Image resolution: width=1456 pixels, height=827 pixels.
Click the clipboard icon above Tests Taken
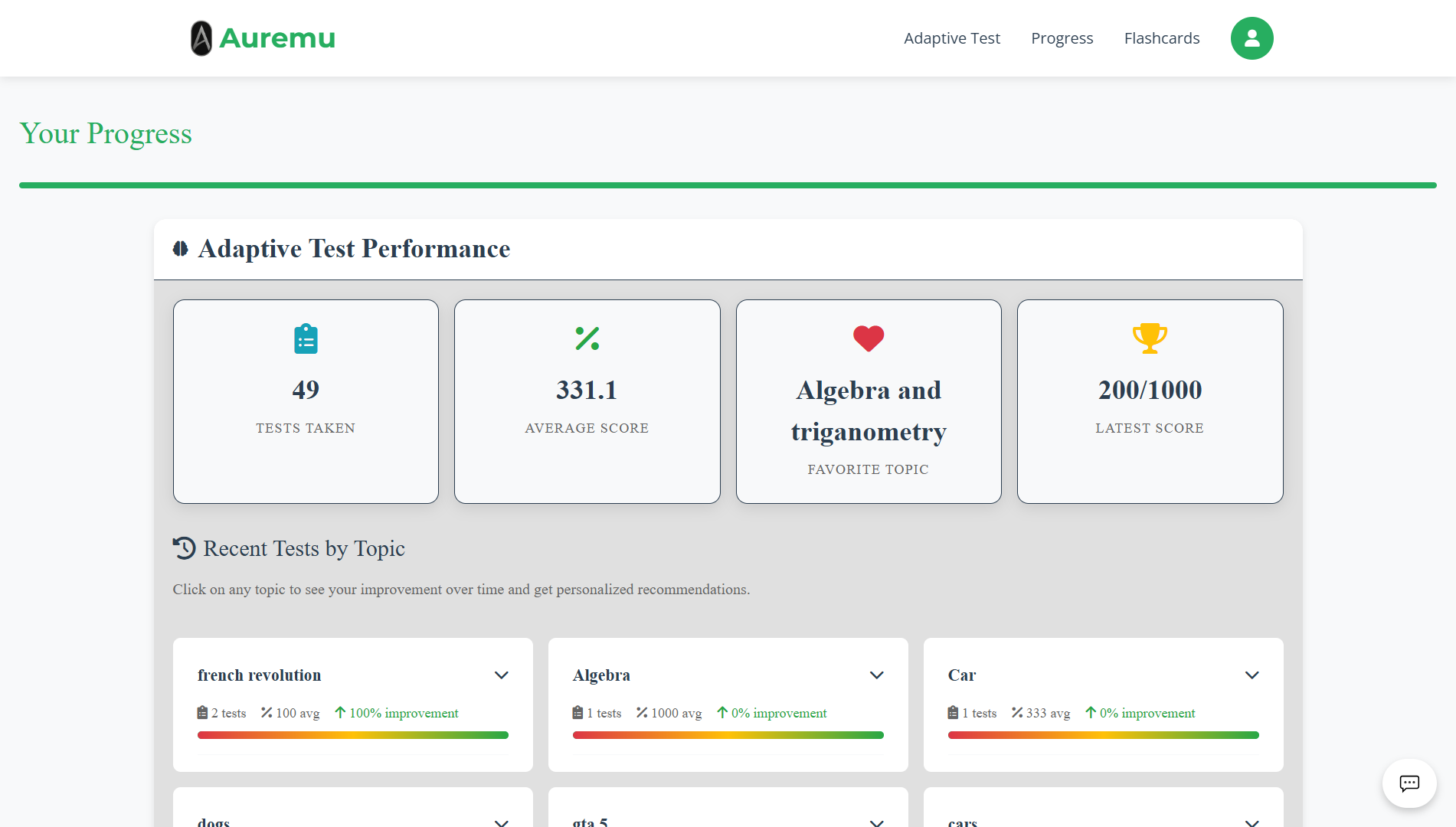tap(306, 338)
